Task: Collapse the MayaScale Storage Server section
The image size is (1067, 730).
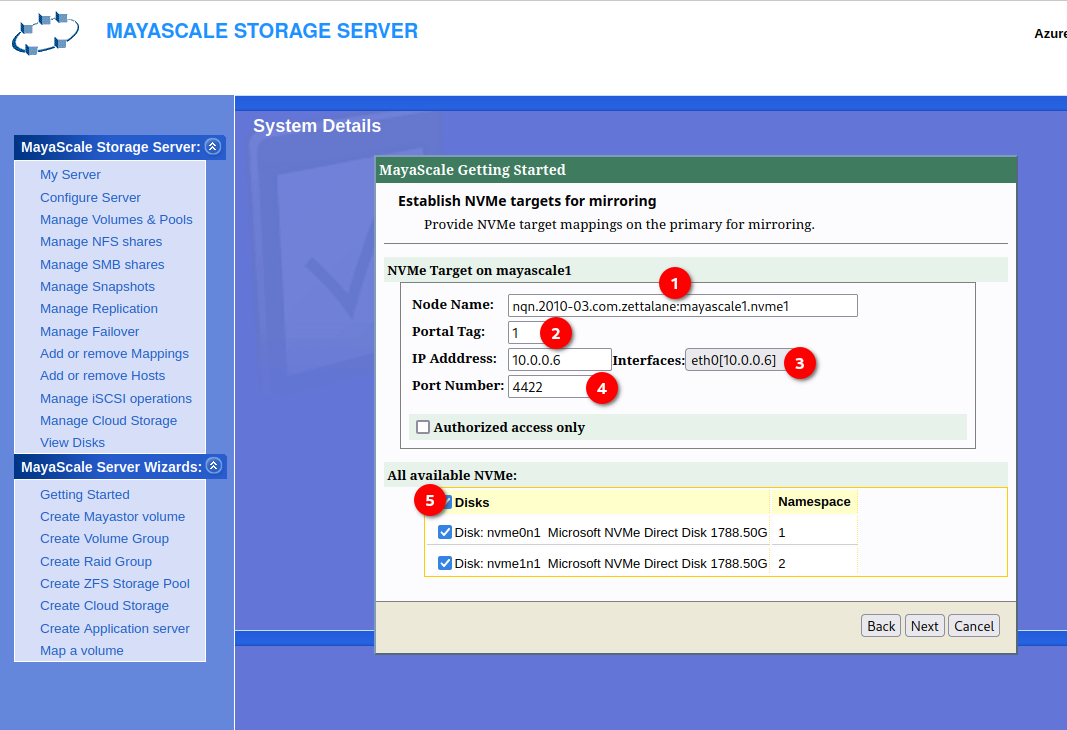Action: (212, 147)
